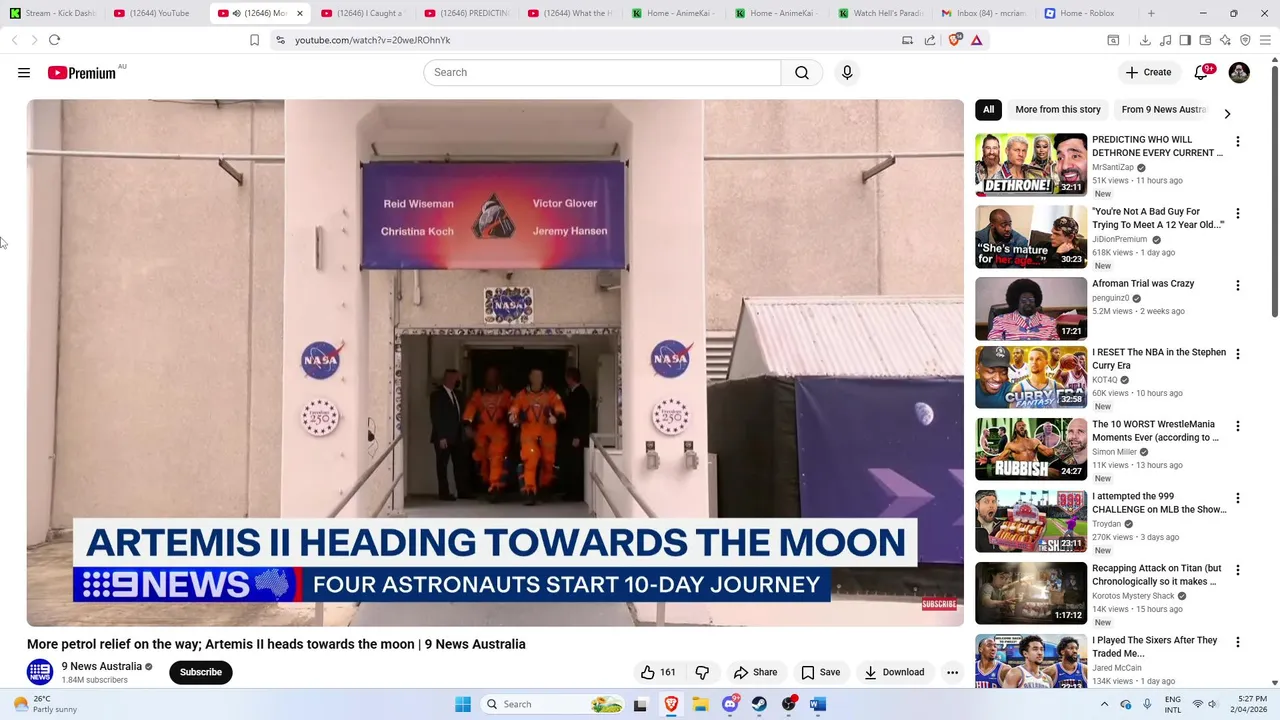Click the address bar URL

[372, 40]
